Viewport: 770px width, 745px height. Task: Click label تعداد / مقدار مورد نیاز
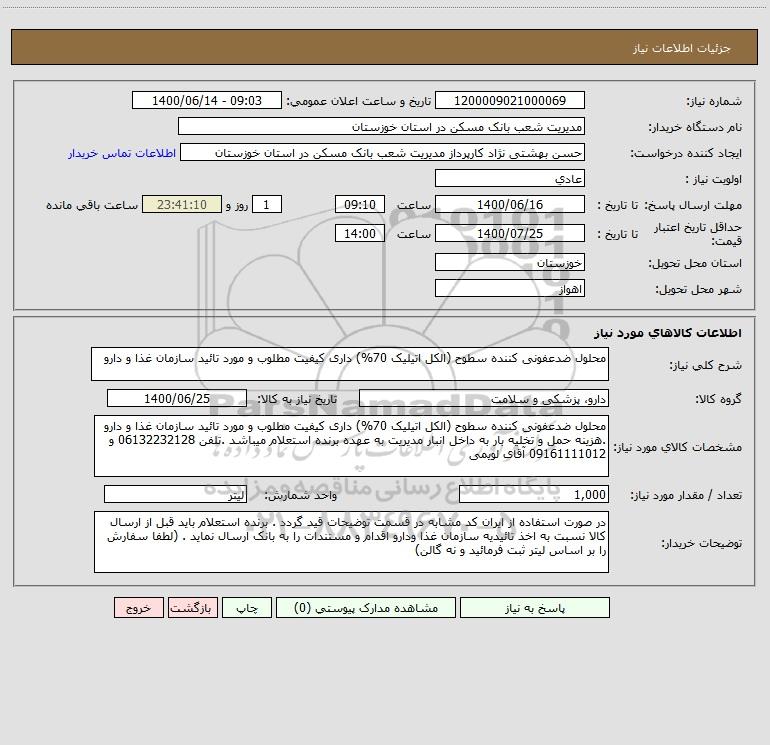click(686, 496)
